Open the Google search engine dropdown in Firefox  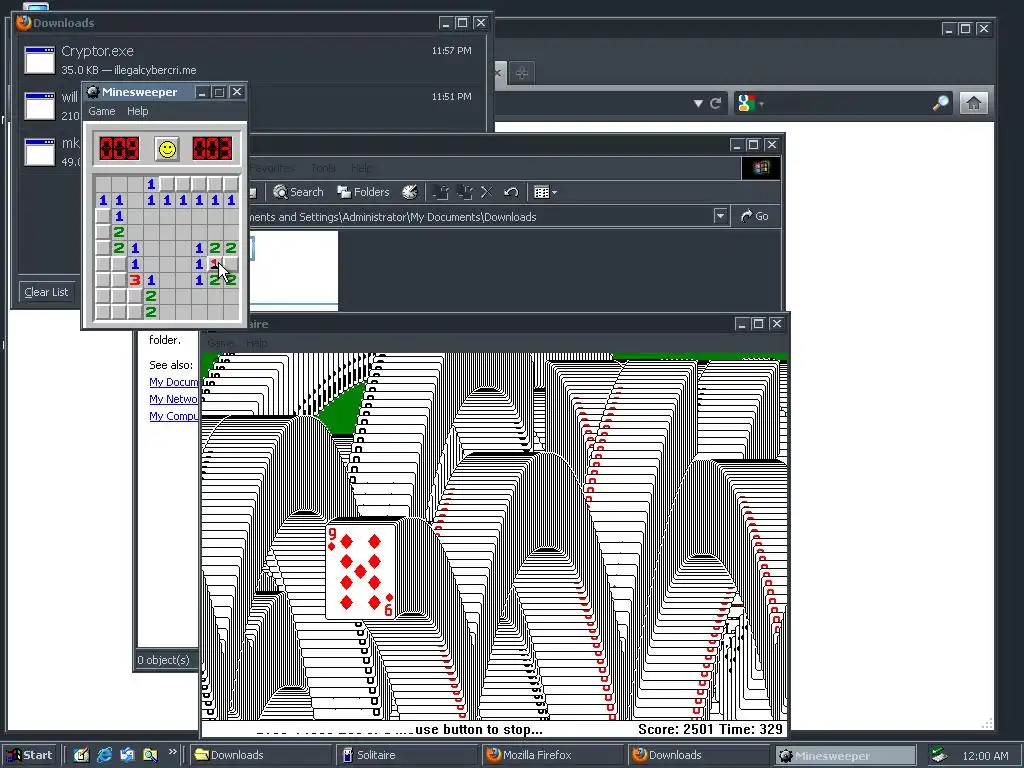click(750, 103)
